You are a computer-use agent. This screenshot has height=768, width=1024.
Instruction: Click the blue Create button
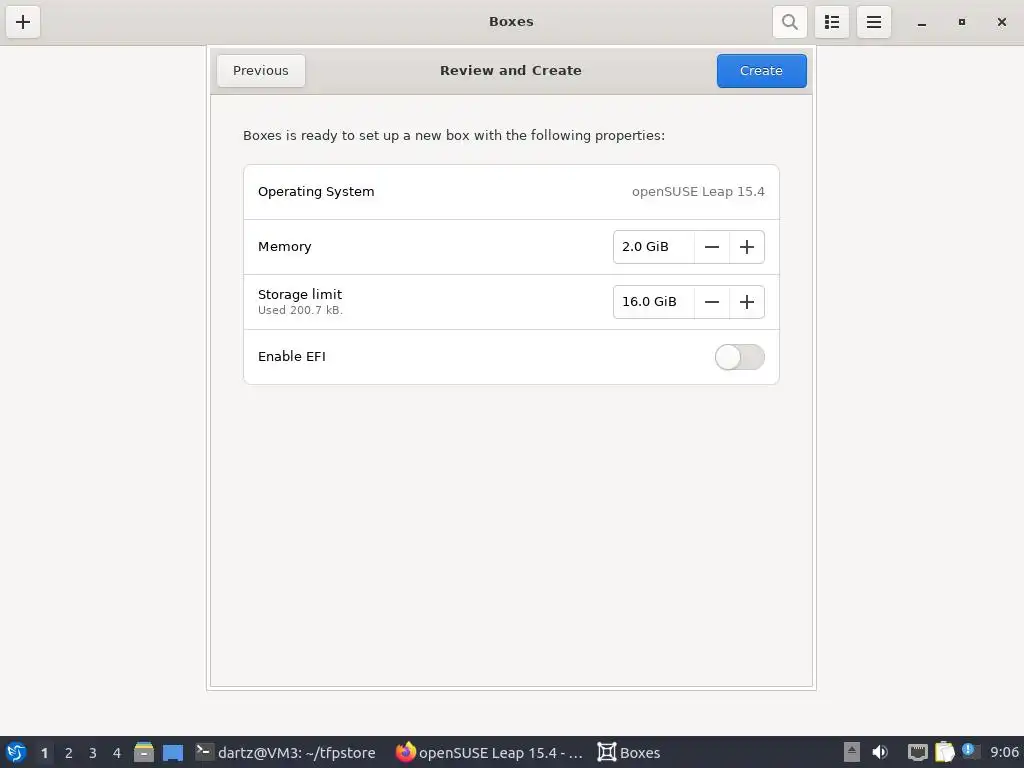(x=761, y=71)
